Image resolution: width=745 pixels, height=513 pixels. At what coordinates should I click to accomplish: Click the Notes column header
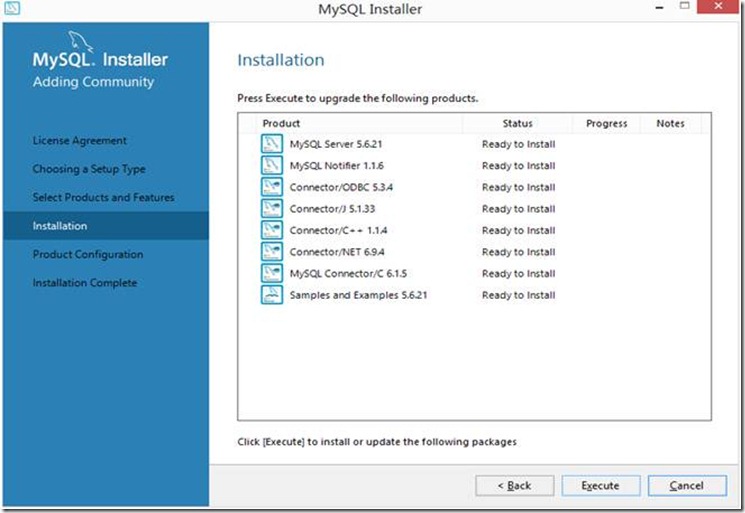670,124
